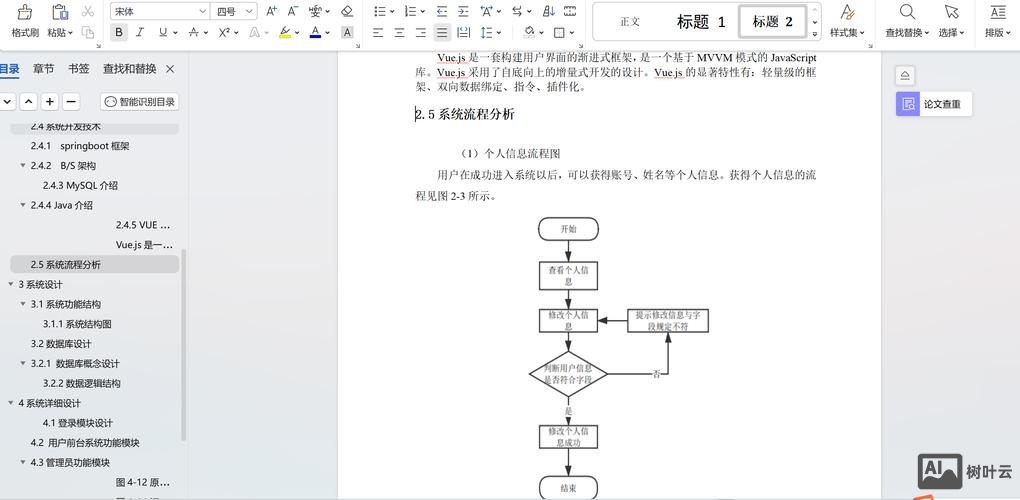Click the Copy icon beside 粘贴

pyautogui.click(x=88, y=33)
